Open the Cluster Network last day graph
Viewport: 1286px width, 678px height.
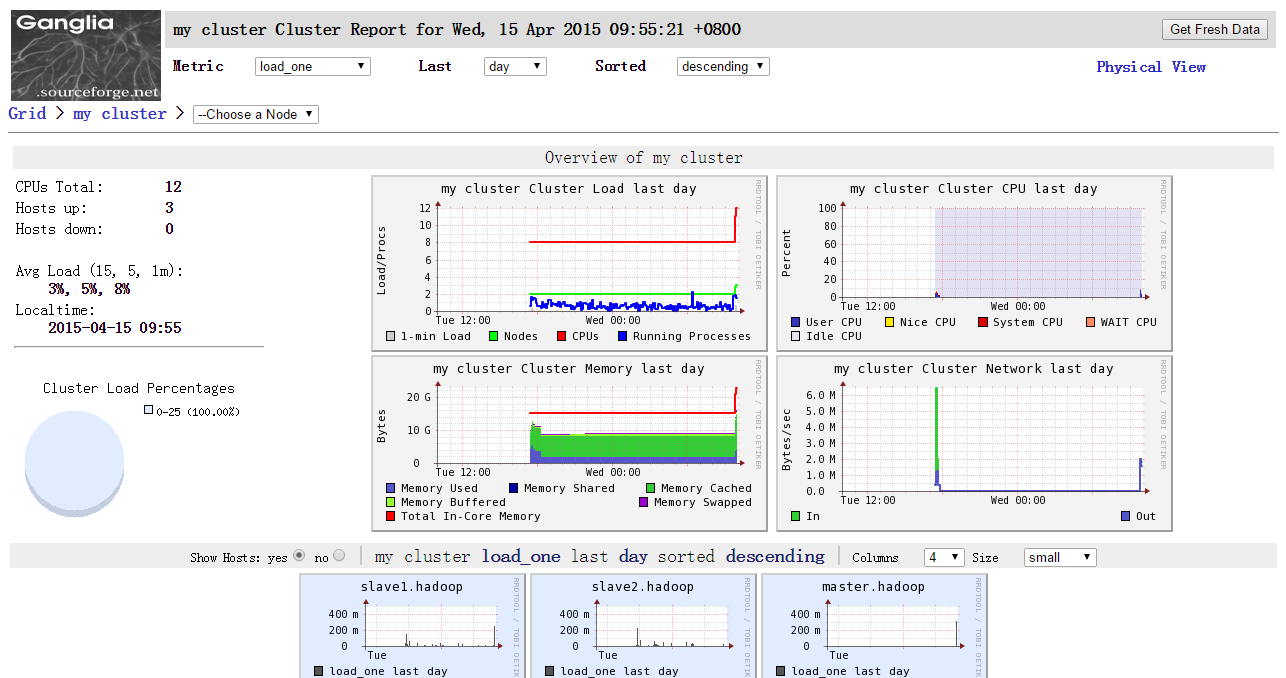pyautogui.click(x=974, y=444)
